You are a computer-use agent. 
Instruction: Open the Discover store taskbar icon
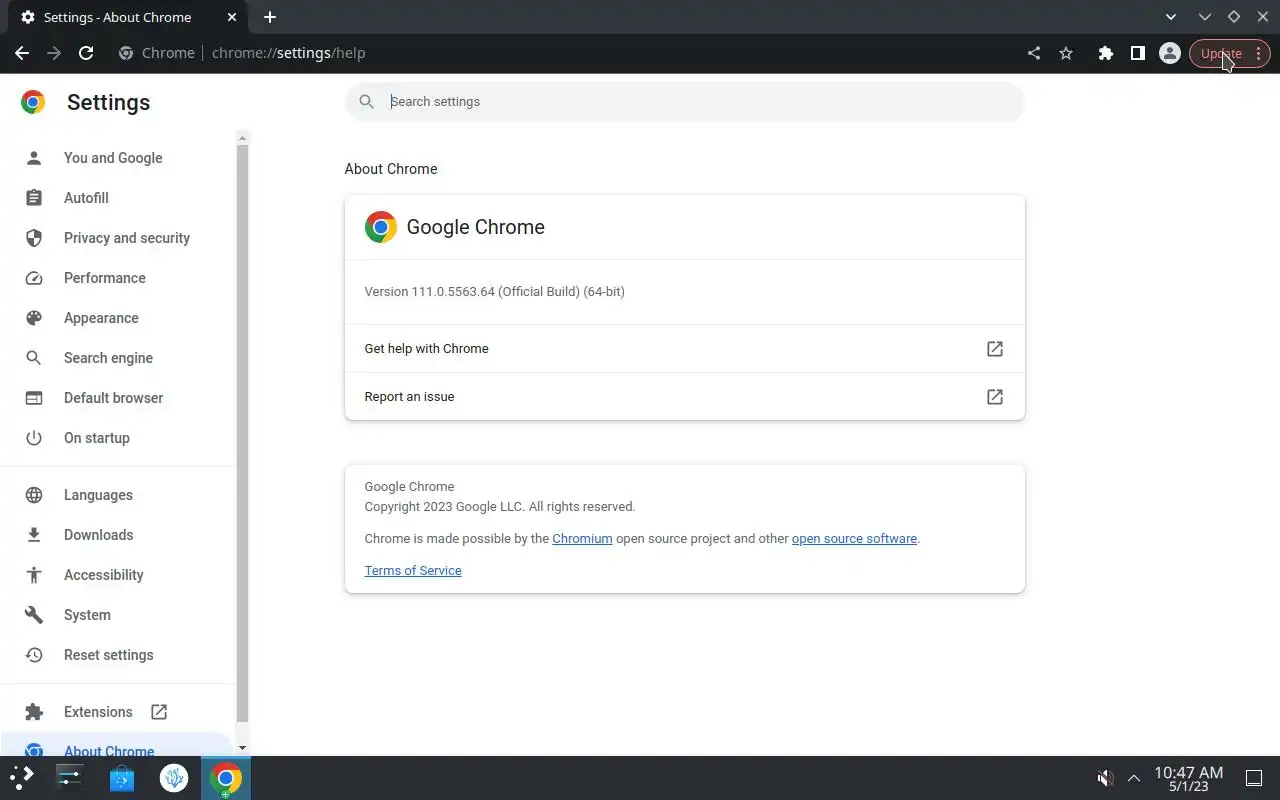(x=122, y=777)
